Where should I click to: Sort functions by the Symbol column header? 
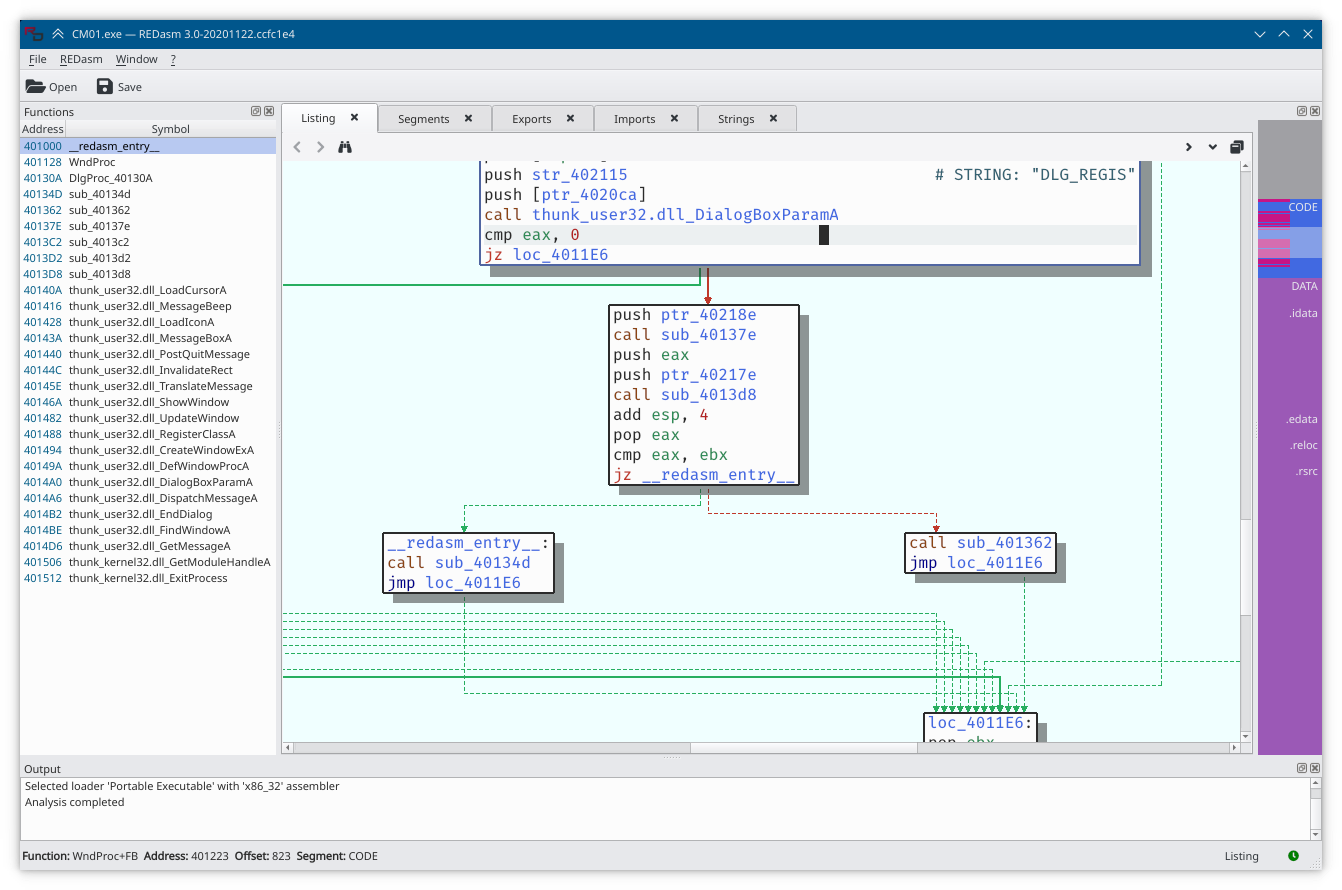point(170,129)
